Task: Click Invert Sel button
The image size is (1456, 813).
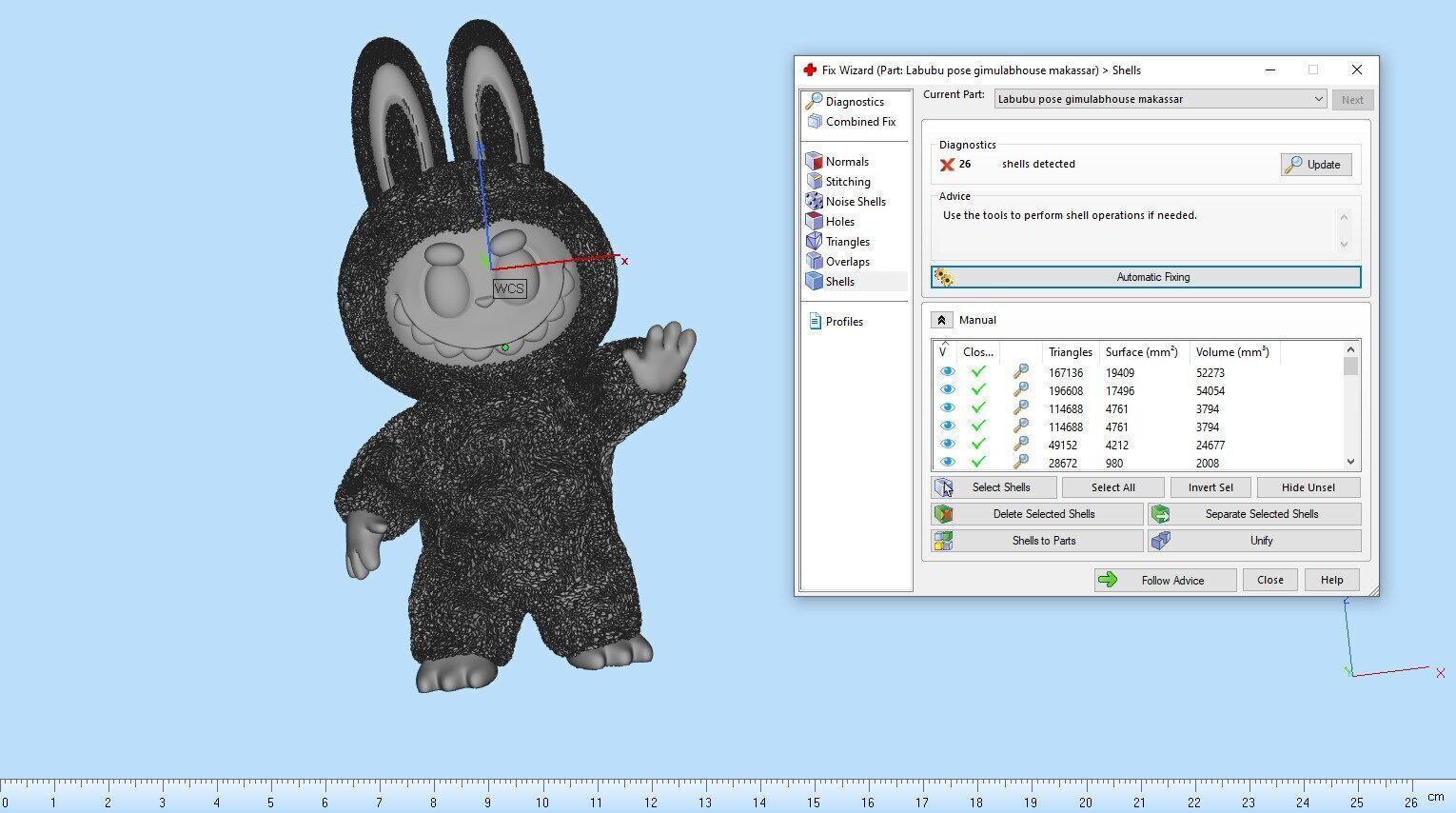Action: [x=1210, y=487]
